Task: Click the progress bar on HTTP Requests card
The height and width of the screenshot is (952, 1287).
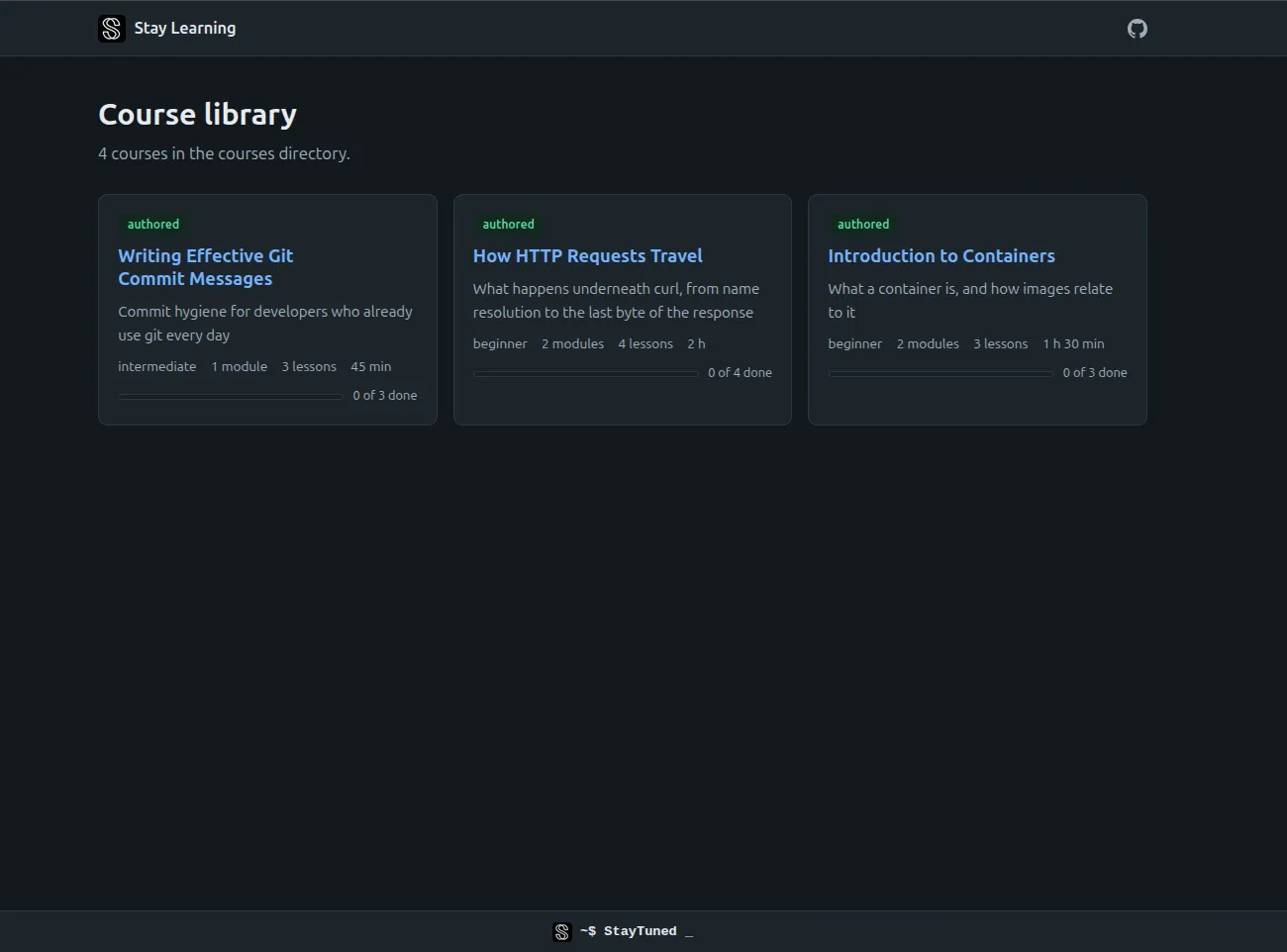Action: [x=586, y=373]
